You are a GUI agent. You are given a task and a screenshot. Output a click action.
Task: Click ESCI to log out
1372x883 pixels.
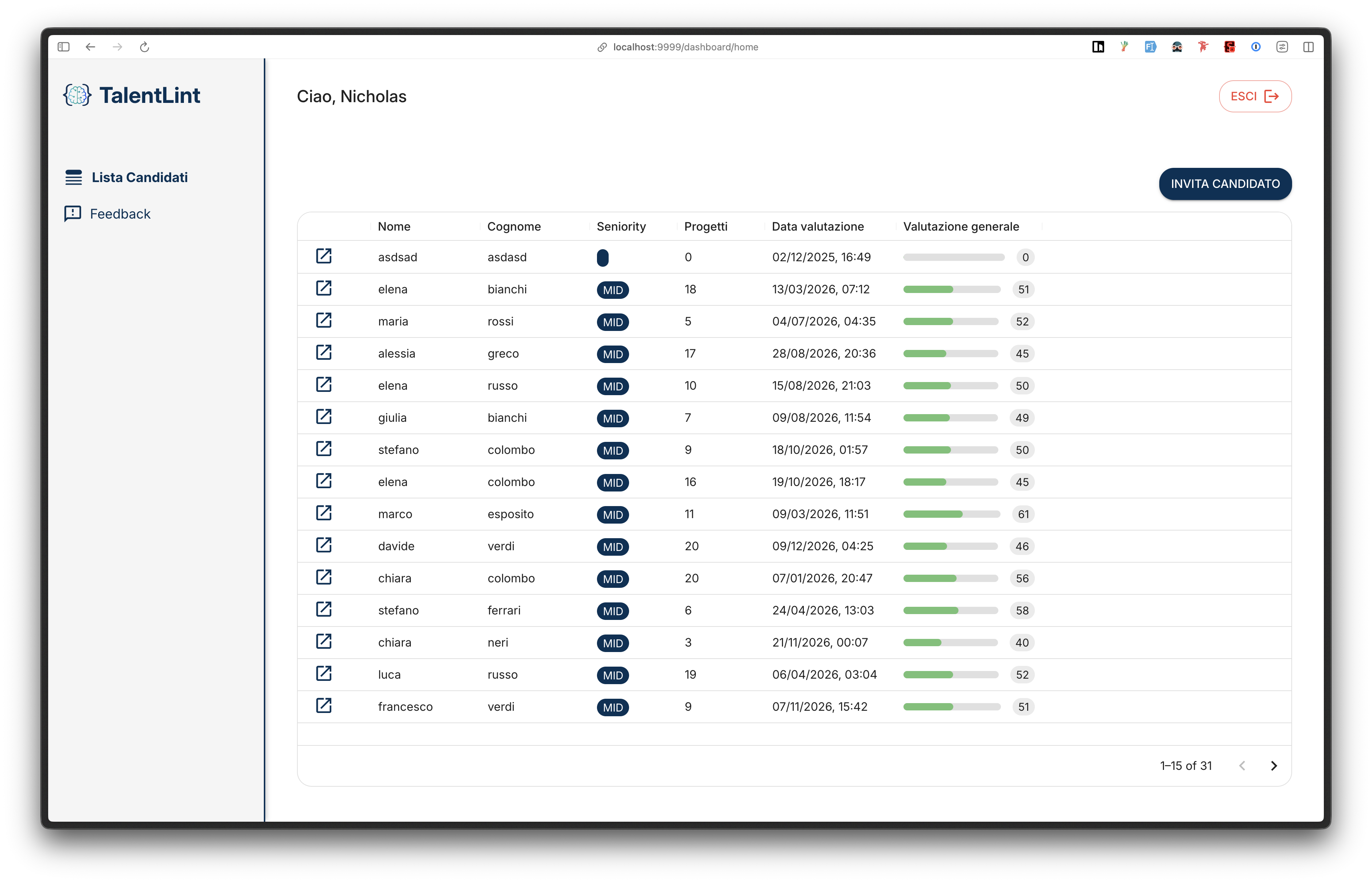tap(1255, 96)
